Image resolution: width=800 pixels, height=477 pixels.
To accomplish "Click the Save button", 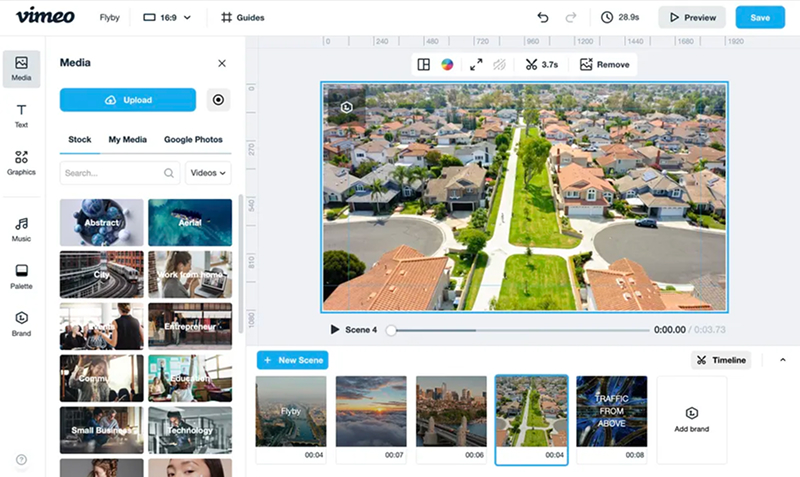I will coord(760,17).
